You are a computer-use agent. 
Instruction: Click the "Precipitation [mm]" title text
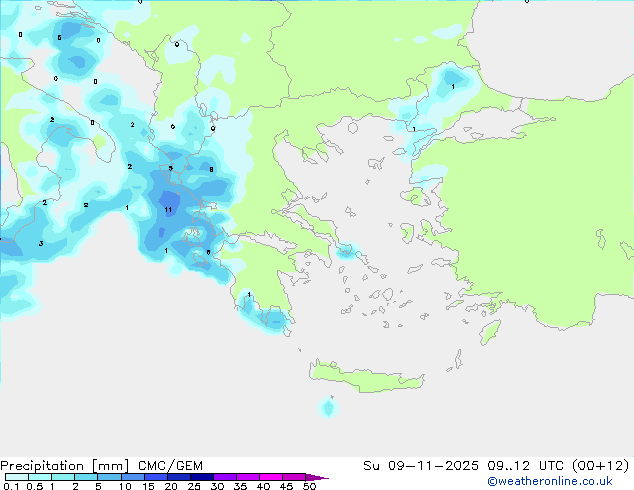point(65,466)
